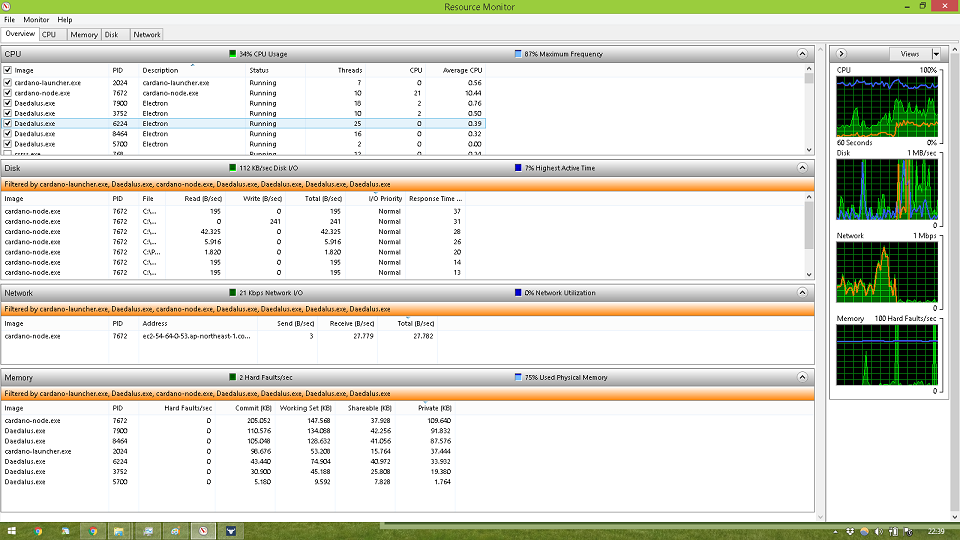The image size is (960, 540).
Task: Sort CPU list by Threads column
Action: [x=350, y=70]
